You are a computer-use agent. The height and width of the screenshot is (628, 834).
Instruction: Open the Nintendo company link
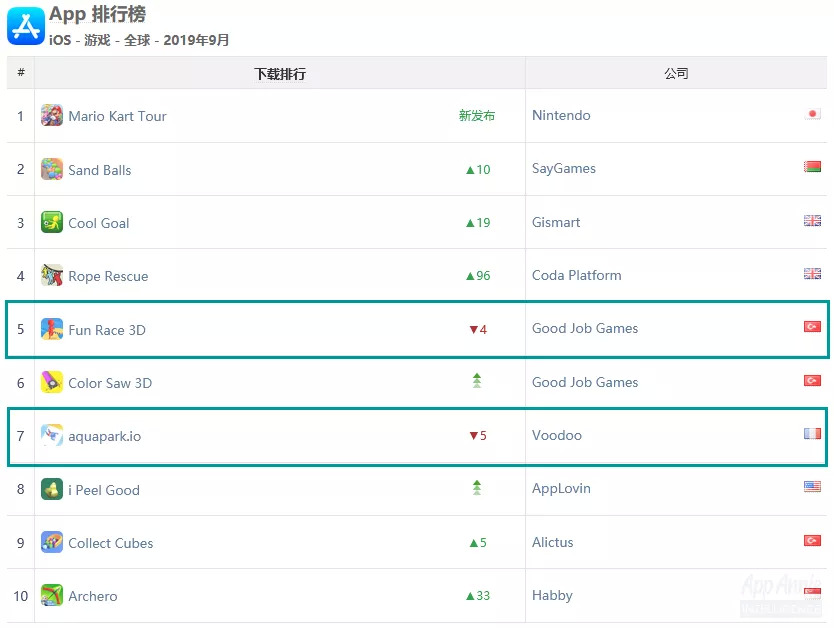[561, 116]
